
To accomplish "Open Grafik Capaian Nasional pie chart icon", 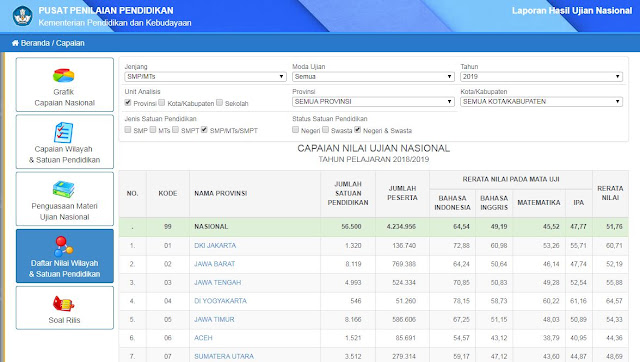I will coord(64,76).
